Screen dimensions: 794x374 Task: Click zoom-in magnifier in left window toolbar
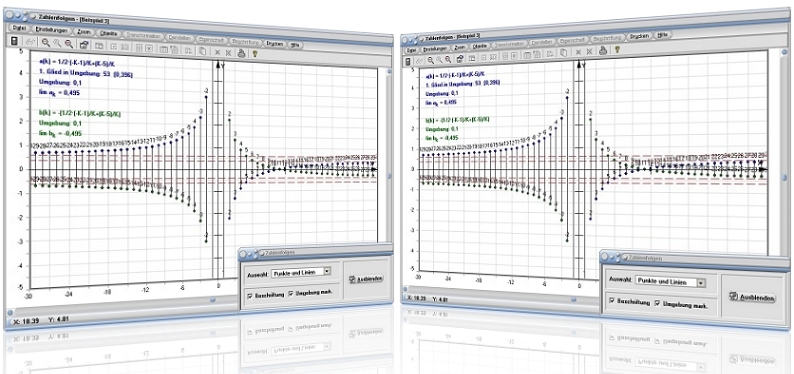[x=46, y=43]
